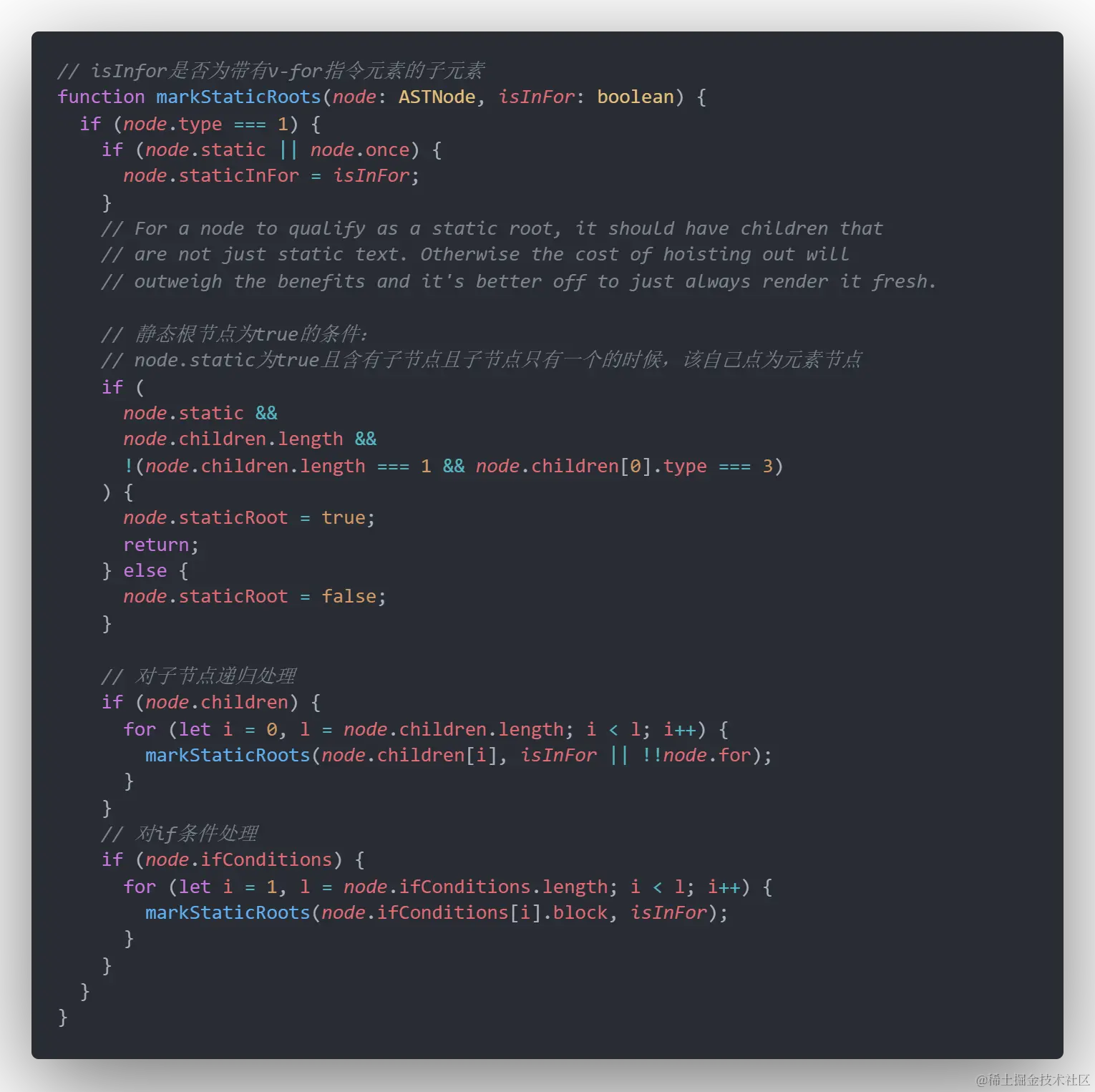The image size is (1095, 1092).
Task: Click the return statement
Action: [161, 545]
